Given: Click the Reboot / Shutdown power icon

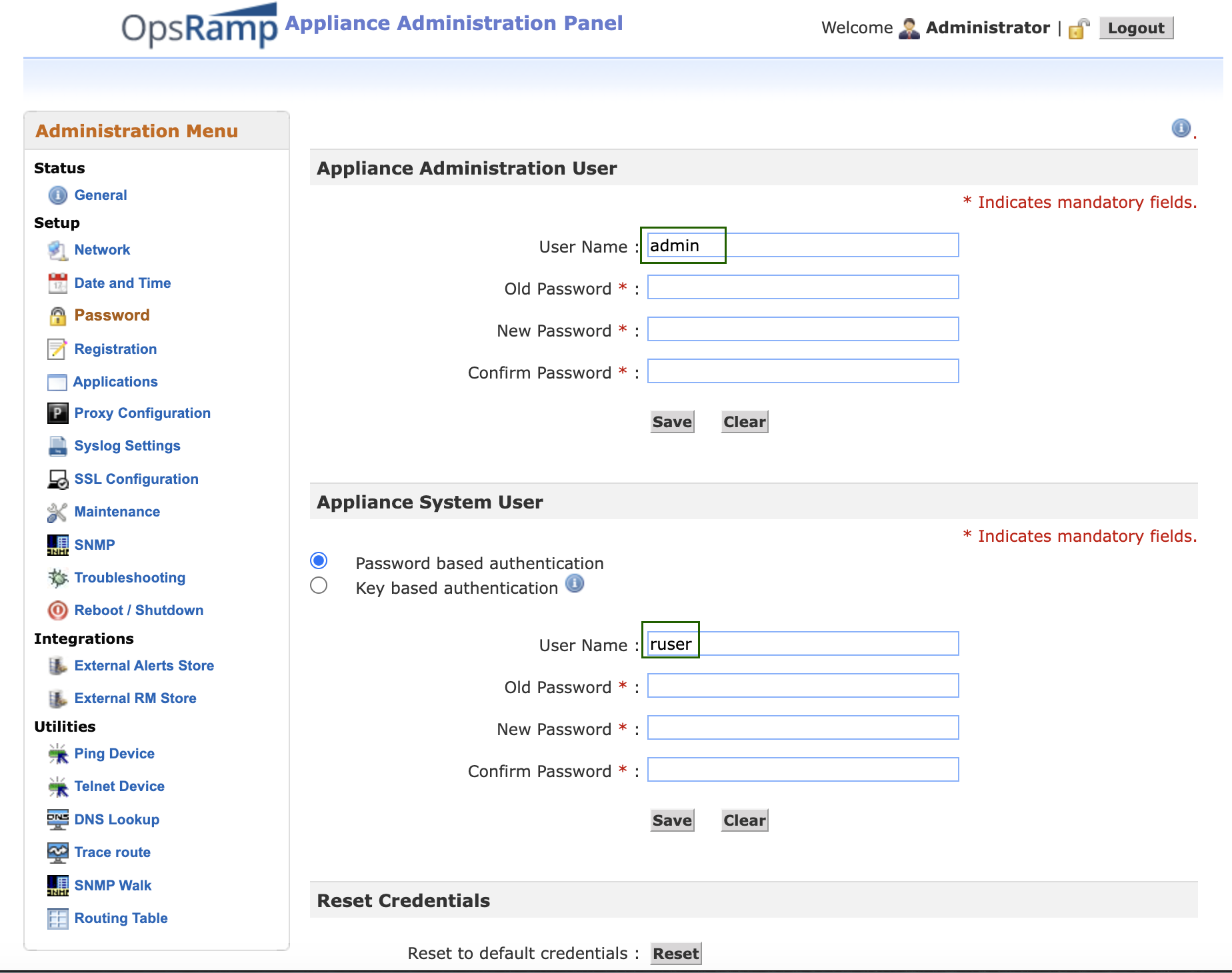Looking at the screenshot, I should 58,610.
